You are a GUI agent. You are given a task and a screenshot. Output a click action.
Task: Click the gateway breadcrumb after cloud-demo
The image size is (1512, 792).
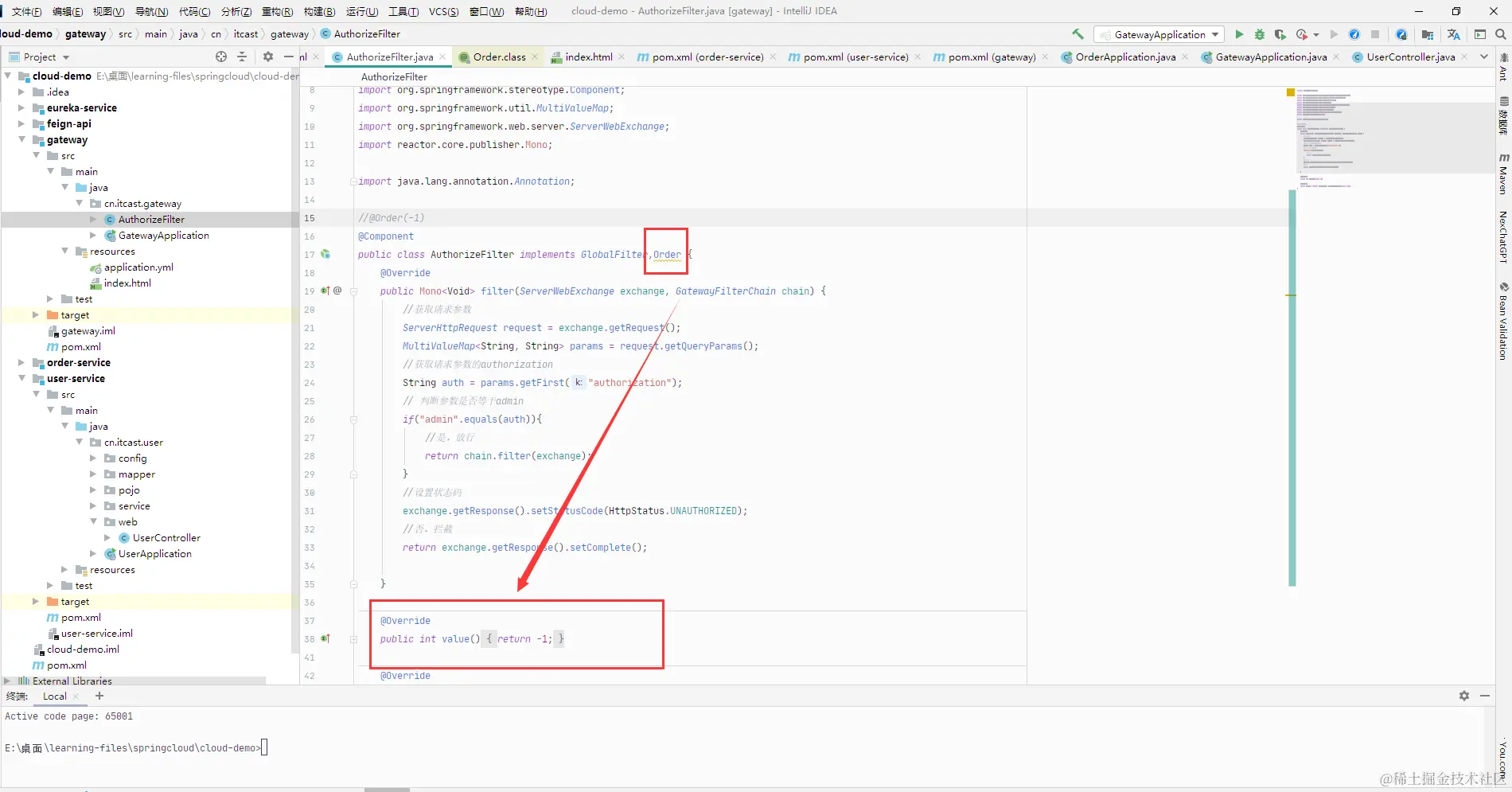[85, 33]
